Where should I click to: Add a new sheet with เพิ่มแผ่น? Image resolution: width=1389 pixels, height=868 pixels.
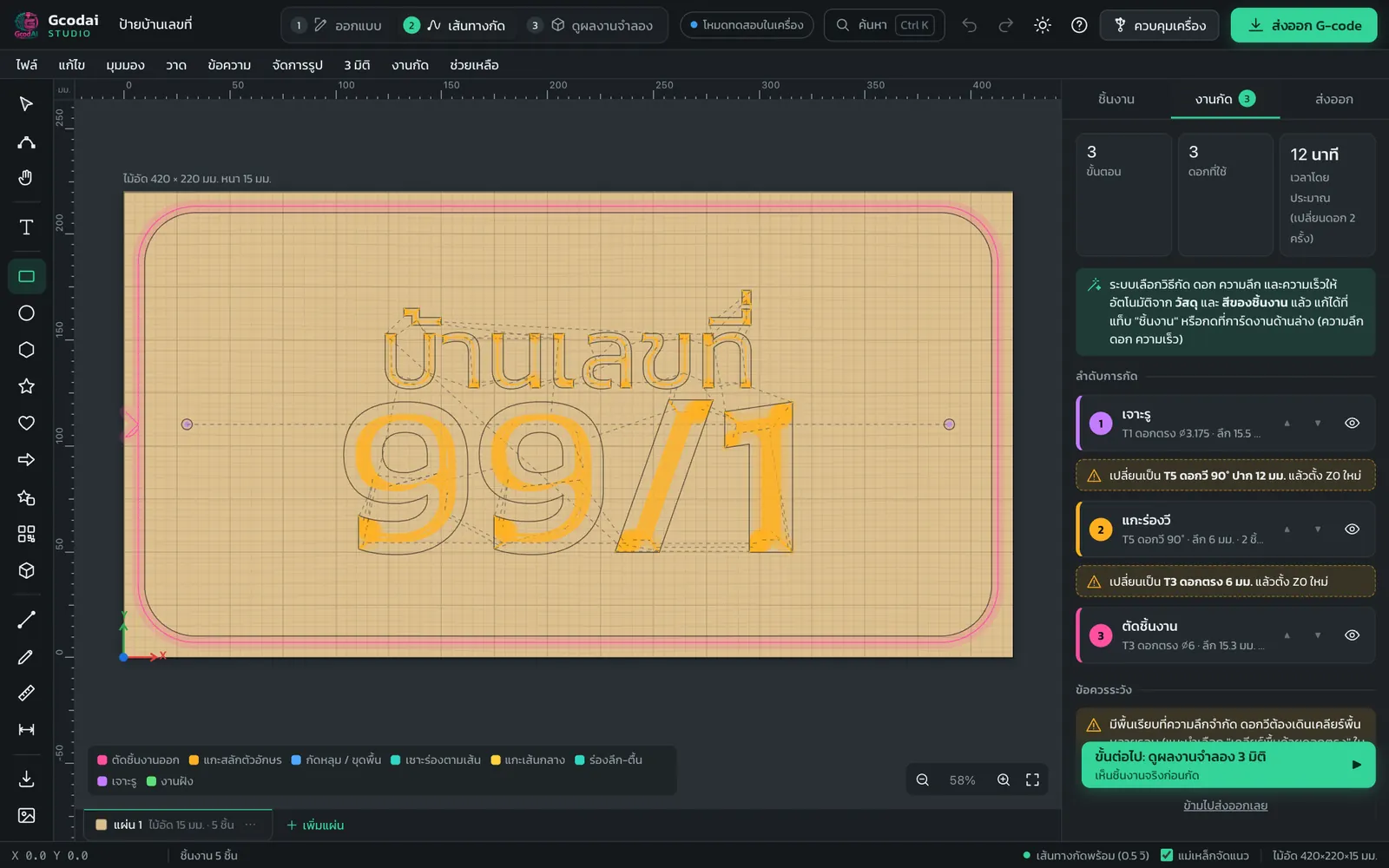point(315,825)
